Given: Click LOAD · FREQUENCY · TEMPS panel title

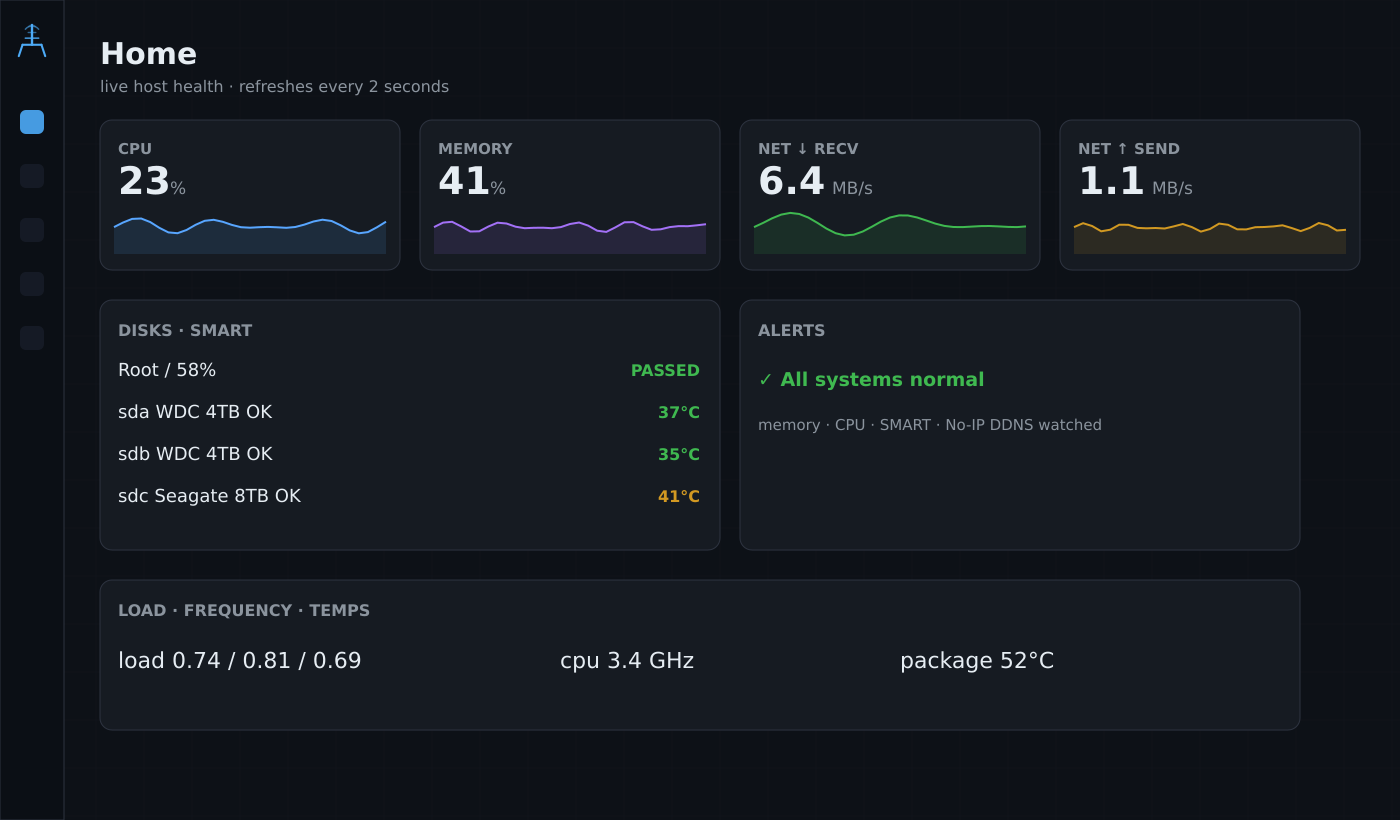Looking at the screenshot, I should (x=244, y=611).
